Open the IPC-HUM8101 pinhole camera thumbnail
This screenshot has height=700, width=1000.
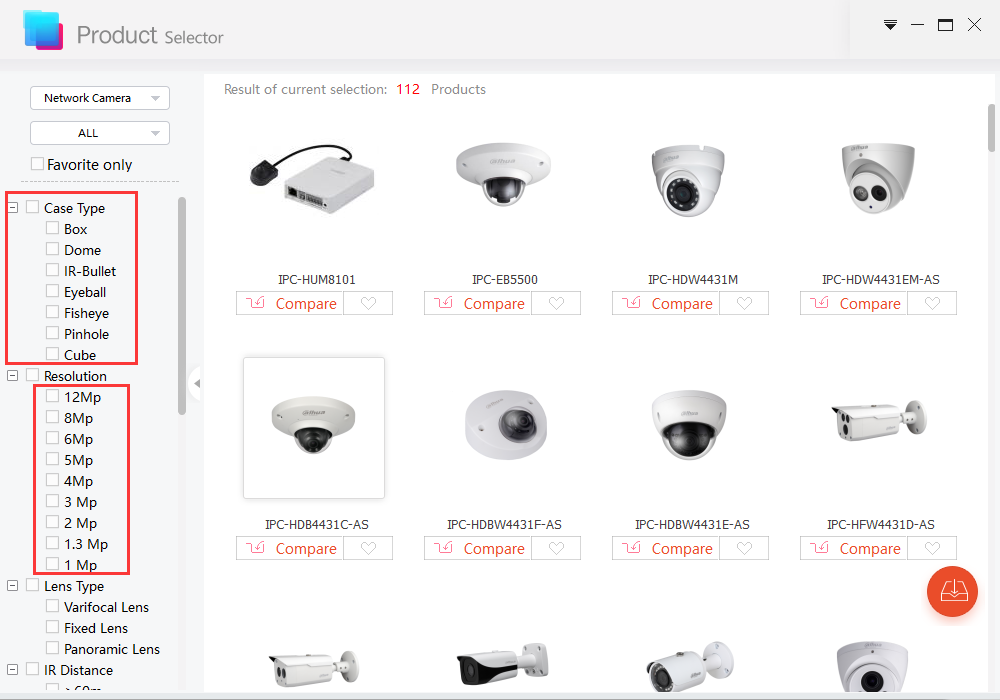pos(313,179)
